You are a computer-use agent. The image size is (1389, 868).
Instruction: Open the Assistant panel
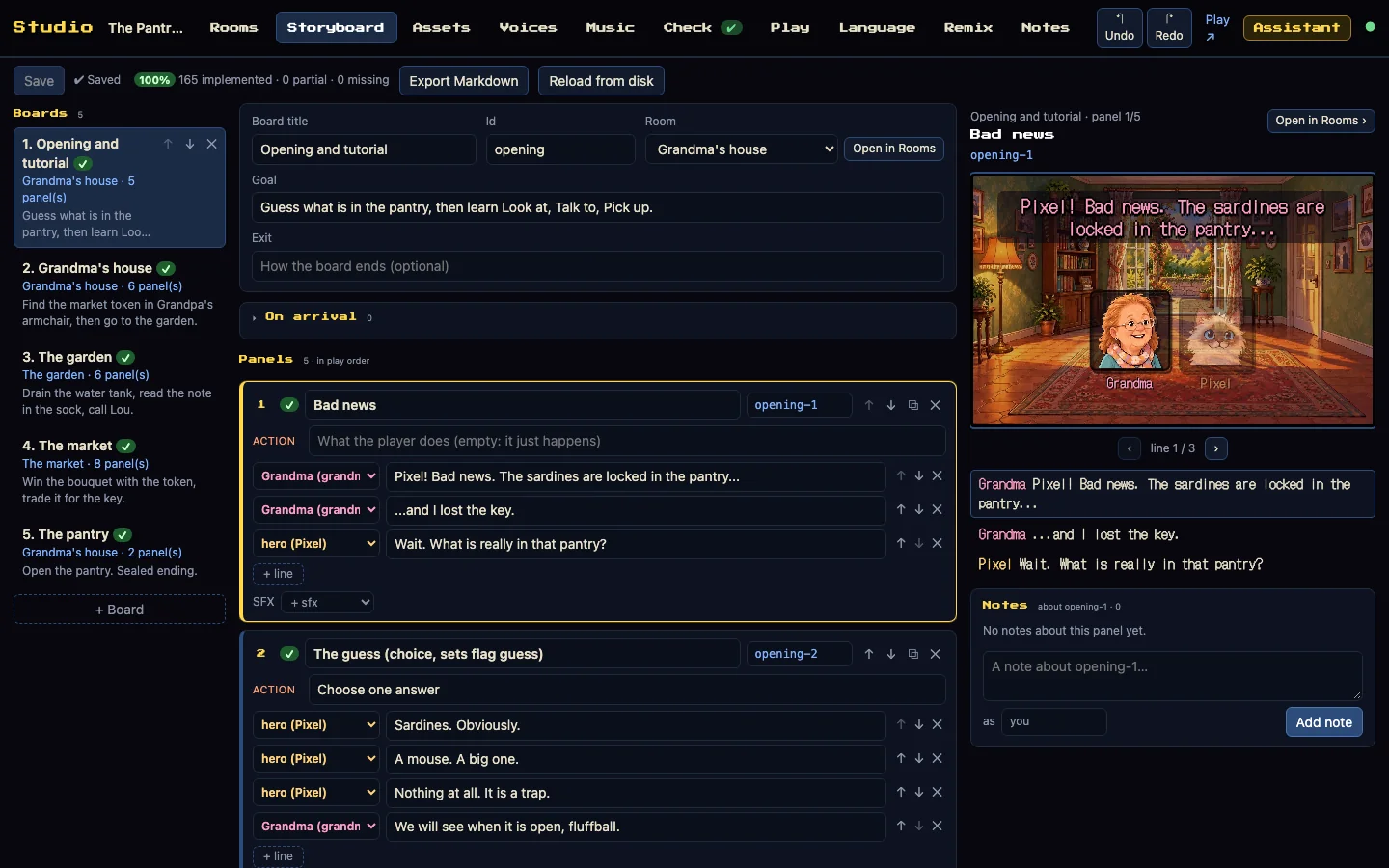click(1296, 28)
